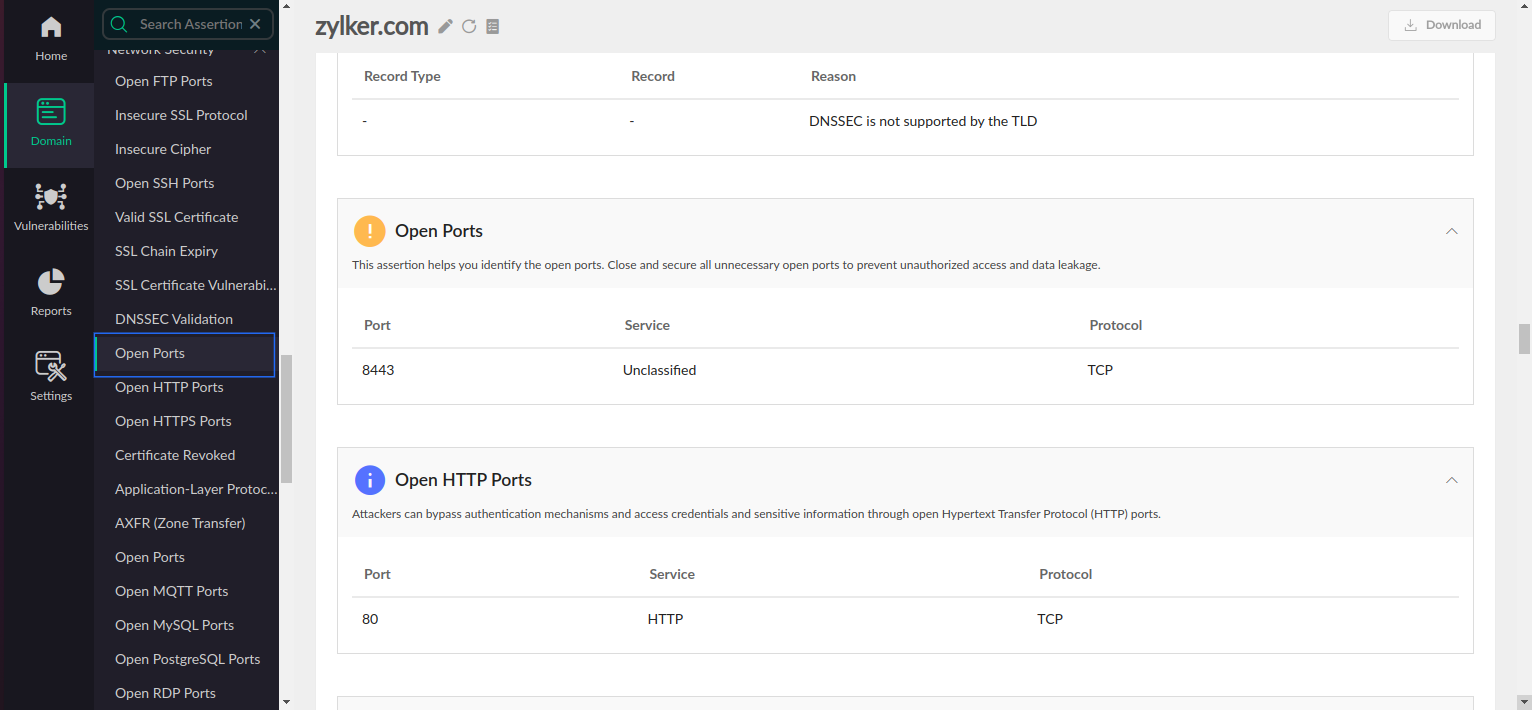Go to the Home section
Image resolution: width=1532 pixels, height=710 pixels.
point(51,39)
